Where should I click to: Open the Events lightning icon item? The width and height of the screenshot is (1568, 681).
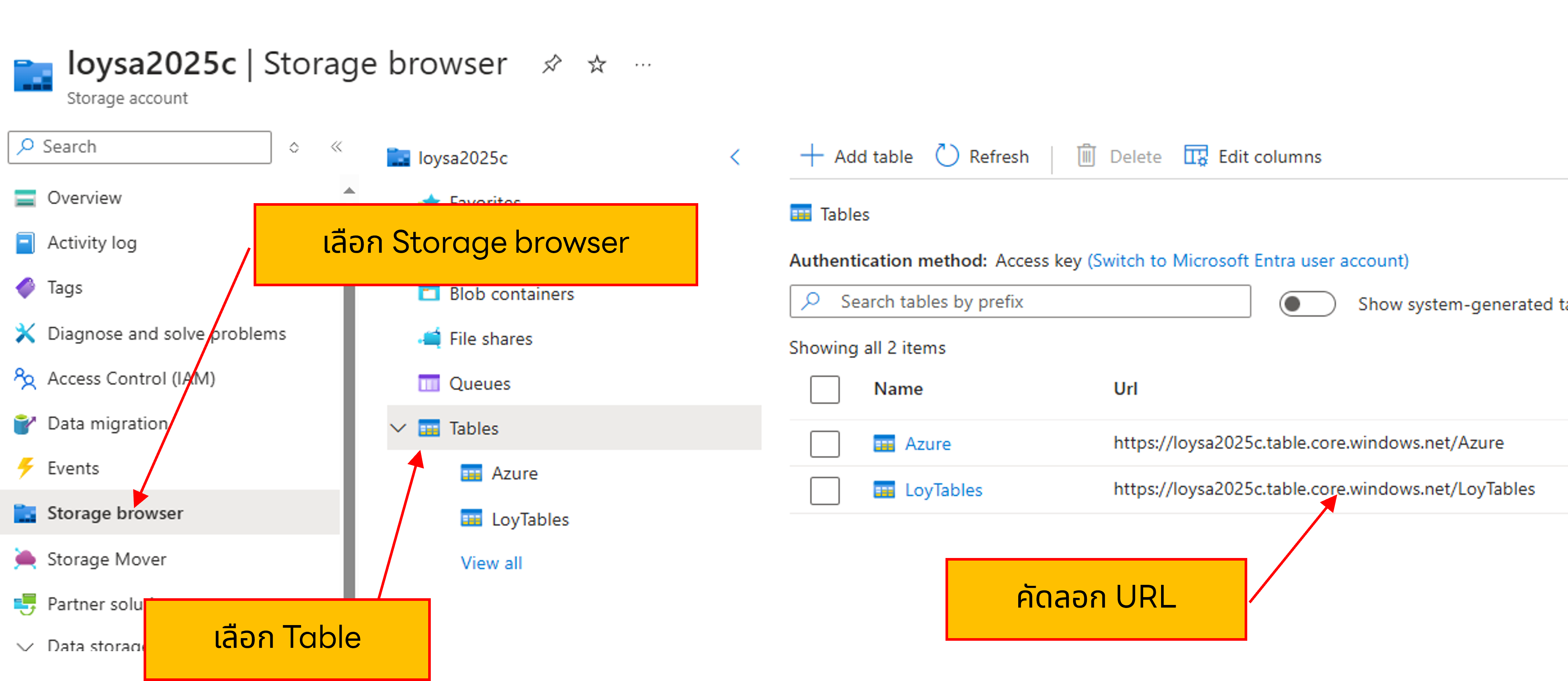[x=25, y=468]
